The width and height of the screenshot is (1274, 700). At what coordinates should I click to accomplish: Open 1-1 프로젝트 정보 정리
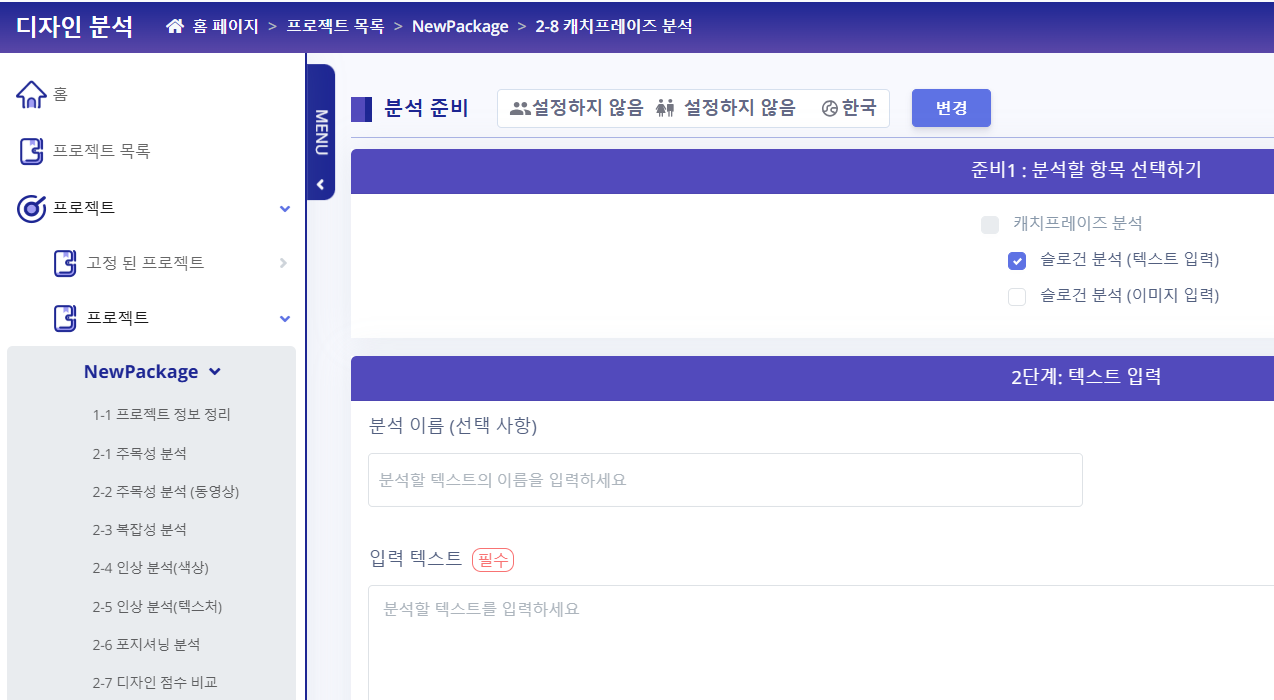tap(162, 414)
